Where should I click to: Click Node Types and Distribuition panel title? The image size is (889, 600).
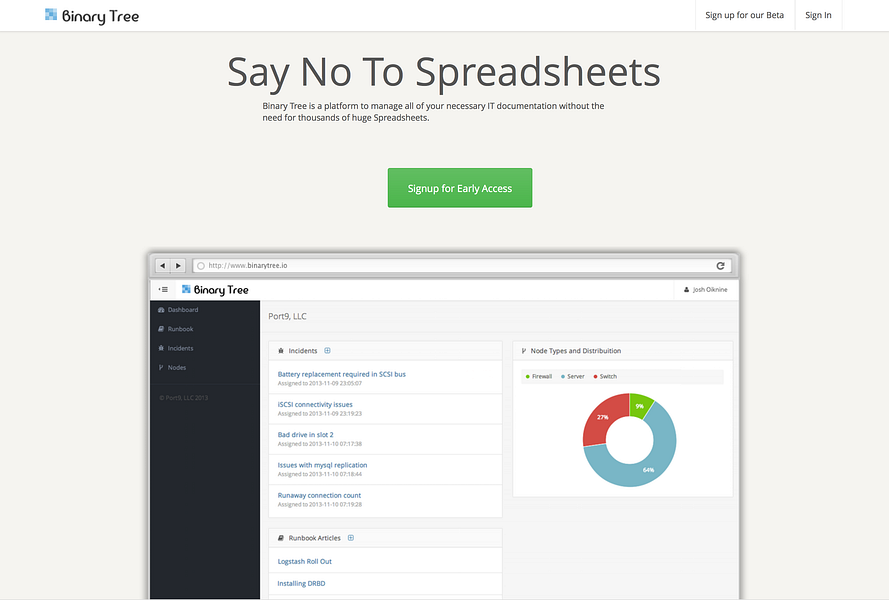tap(575, 351)
